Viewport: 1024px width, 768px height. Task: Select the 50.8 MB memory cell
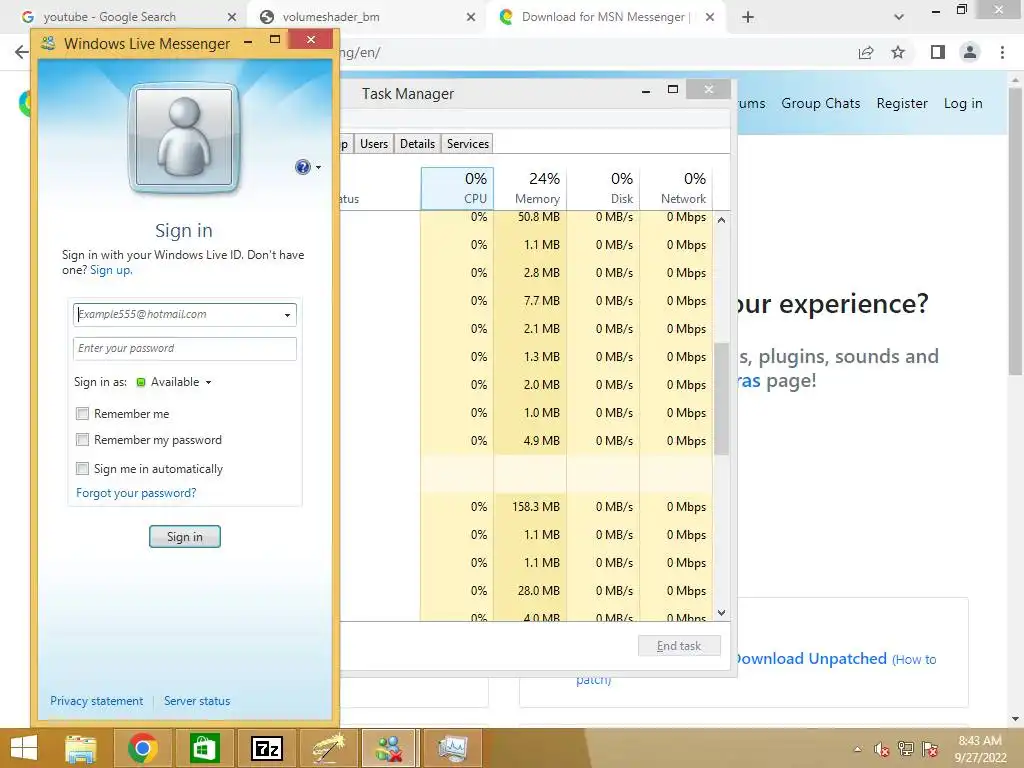[530, 217]
